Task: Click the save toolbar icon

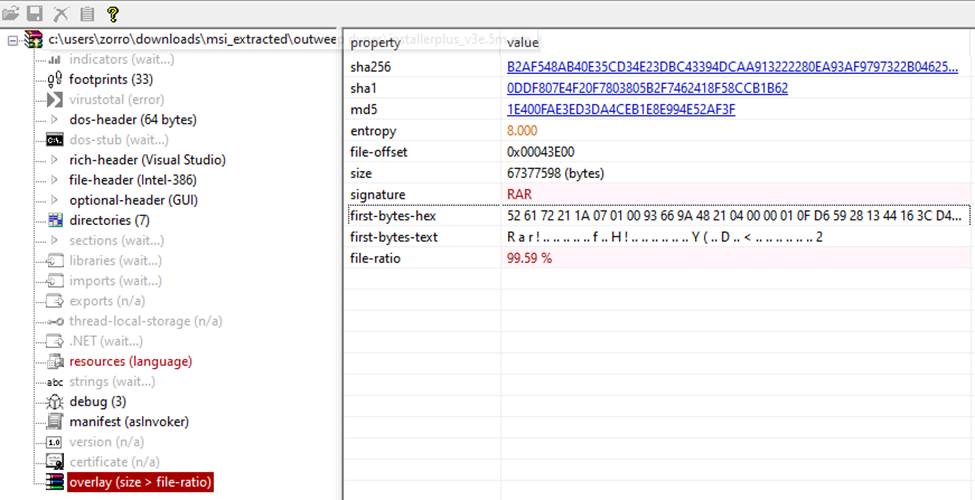Action: (x=35, y=14)
